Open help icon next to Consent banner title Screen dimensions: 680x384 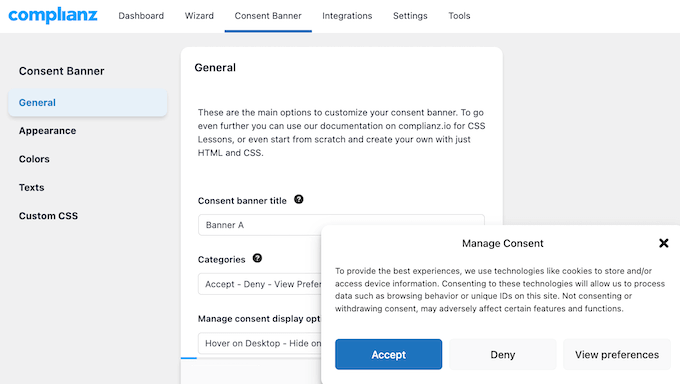tap(299, 200)
